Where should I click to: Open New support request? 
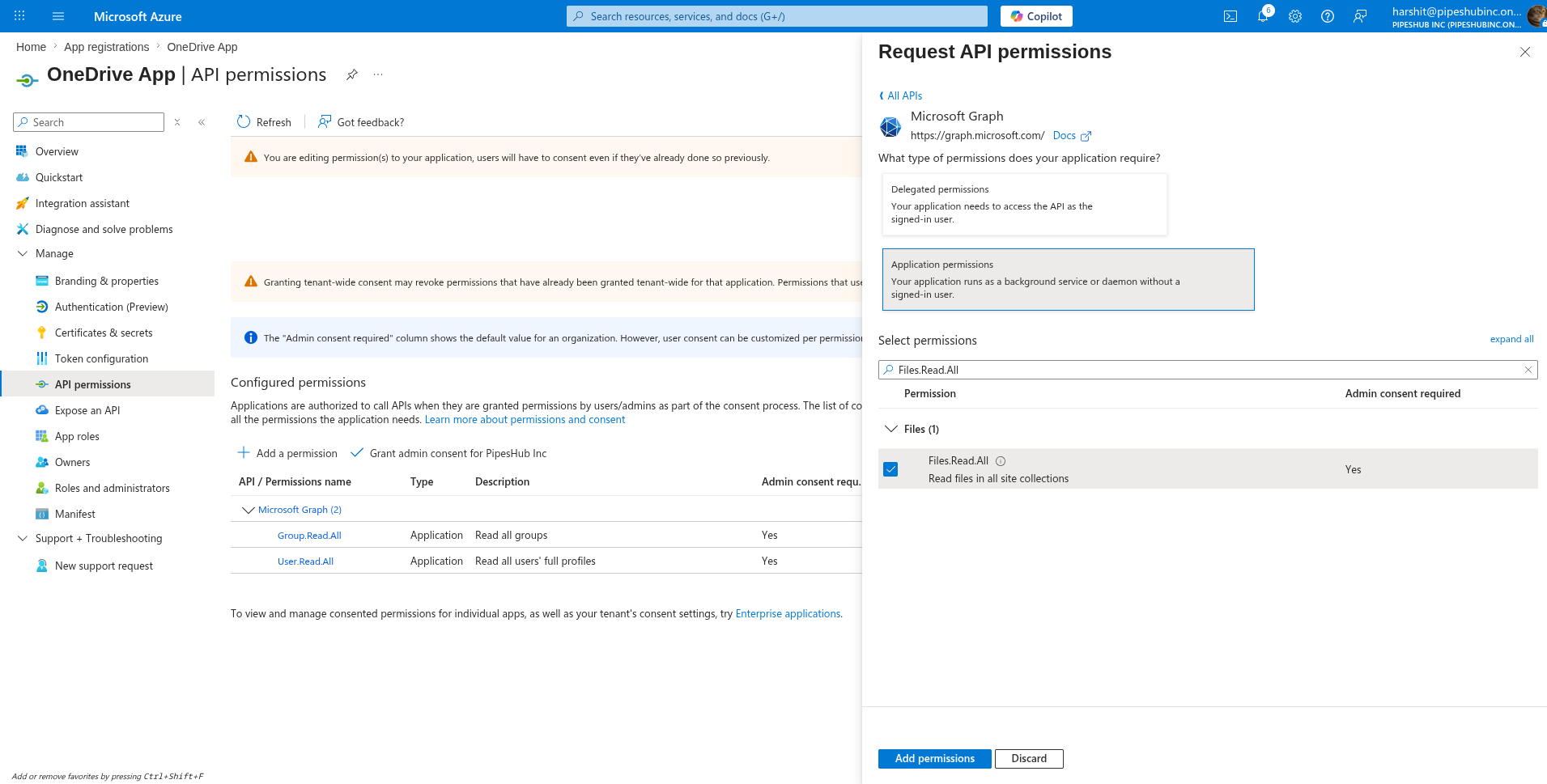pyautogui.click(x=104, y=566)
